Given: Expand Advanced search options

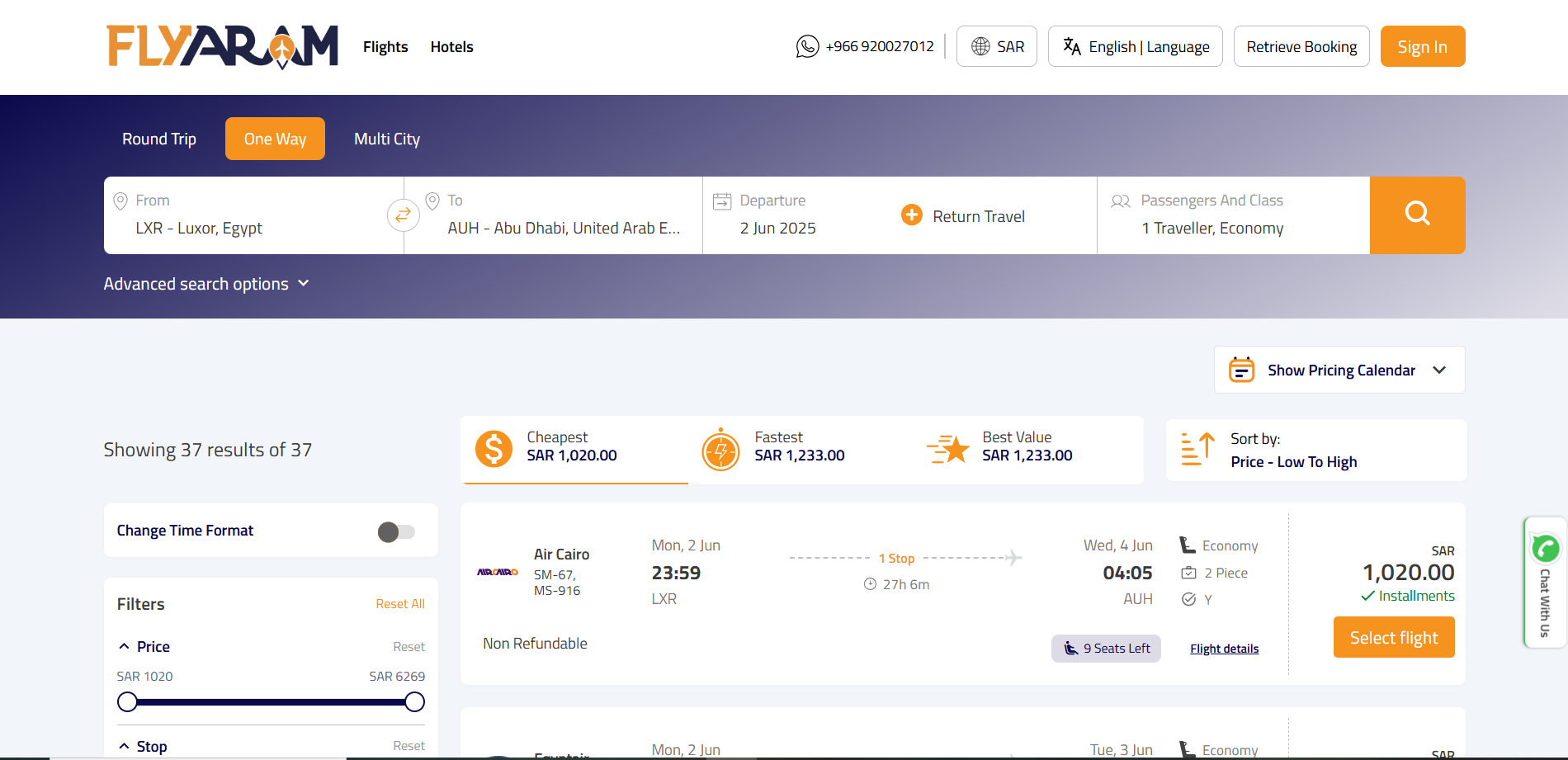Looking at the screenshot, I should [206, 284].
